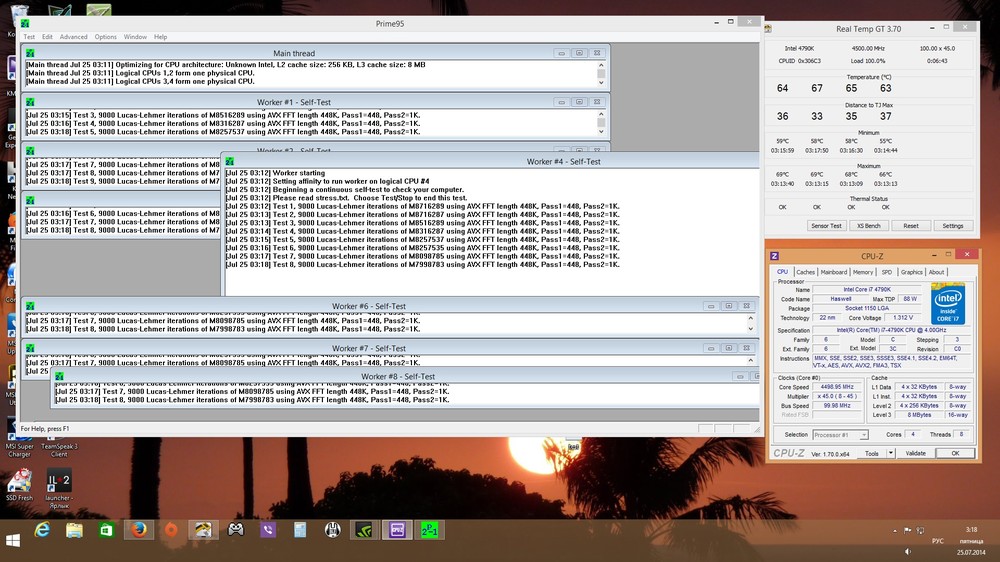
Task: Click the Prime95 taskbar icon
Action: (428, 529)
